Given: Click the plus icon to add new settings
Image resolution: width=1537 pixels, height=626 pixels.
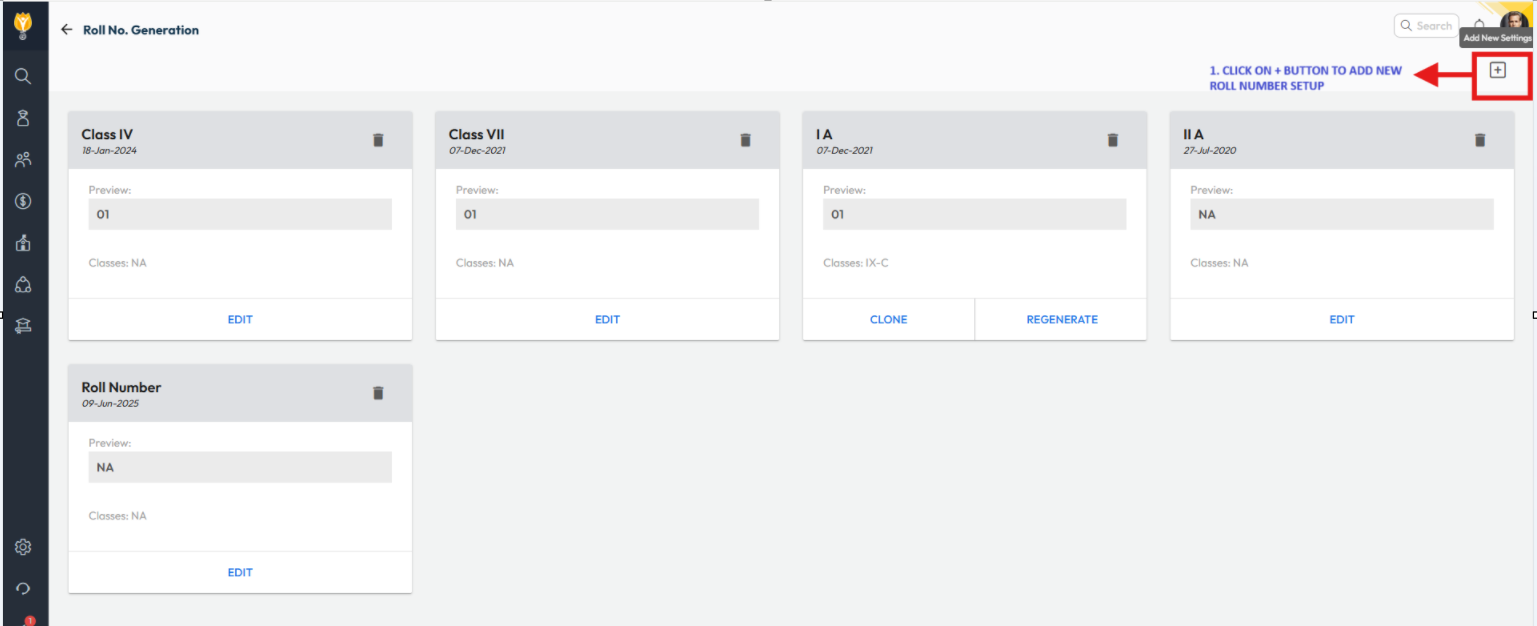Looking at the screenshot, I should (x=1497, y=70).
